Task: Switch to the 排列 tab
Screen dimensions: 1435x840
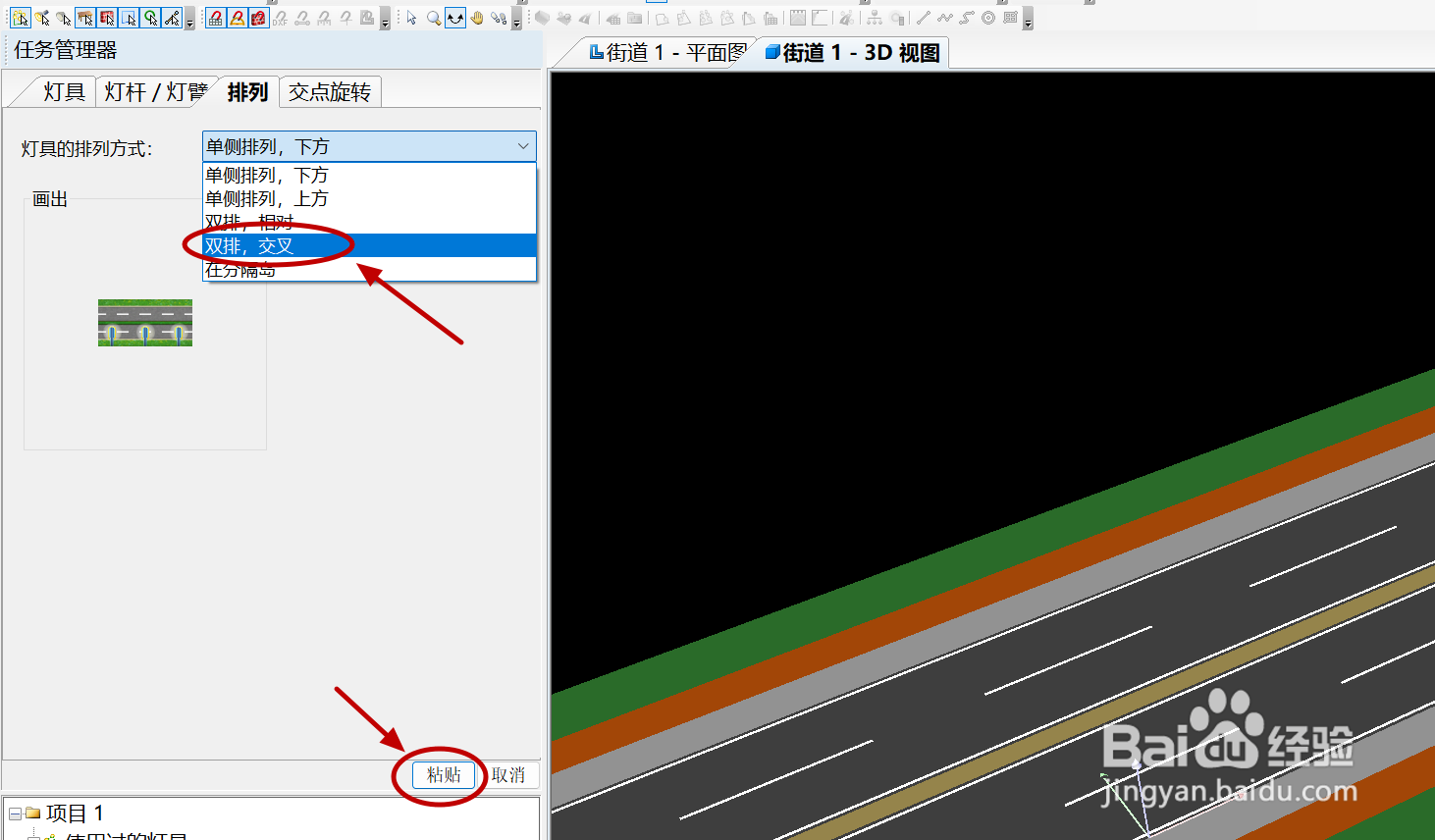Action: tap(247, 92)
